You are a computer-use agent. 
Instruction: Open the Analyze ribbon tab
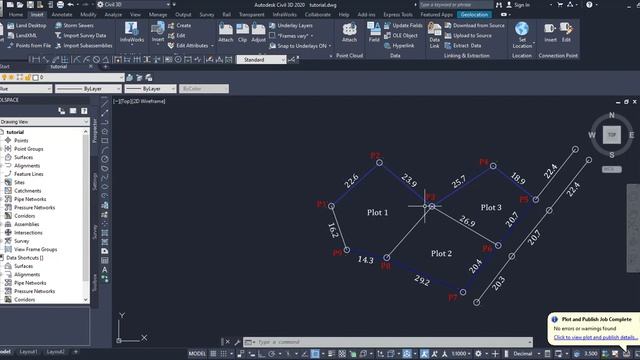click(x=113, y=14)
